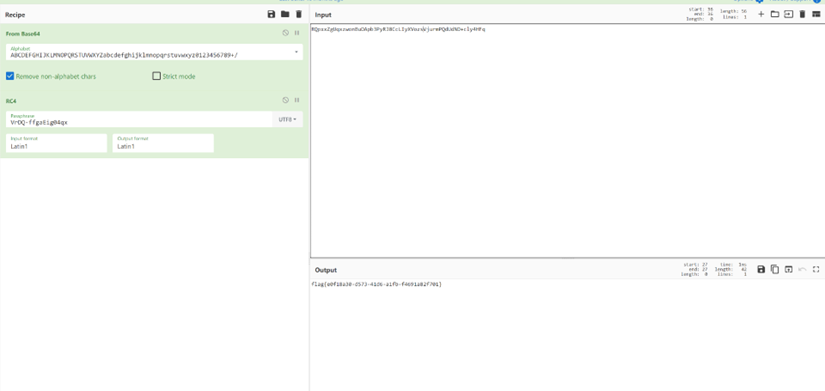Open the Base64 Alphabet dropdown
Image resolution: width=825 pixels, height=391 pixels.
point(296,52)
